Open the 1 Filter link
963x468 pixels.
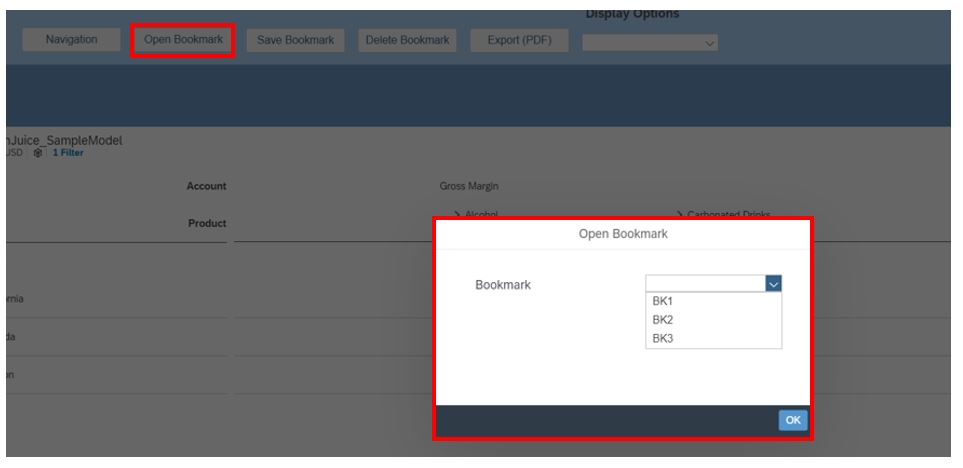coord(68,153)
